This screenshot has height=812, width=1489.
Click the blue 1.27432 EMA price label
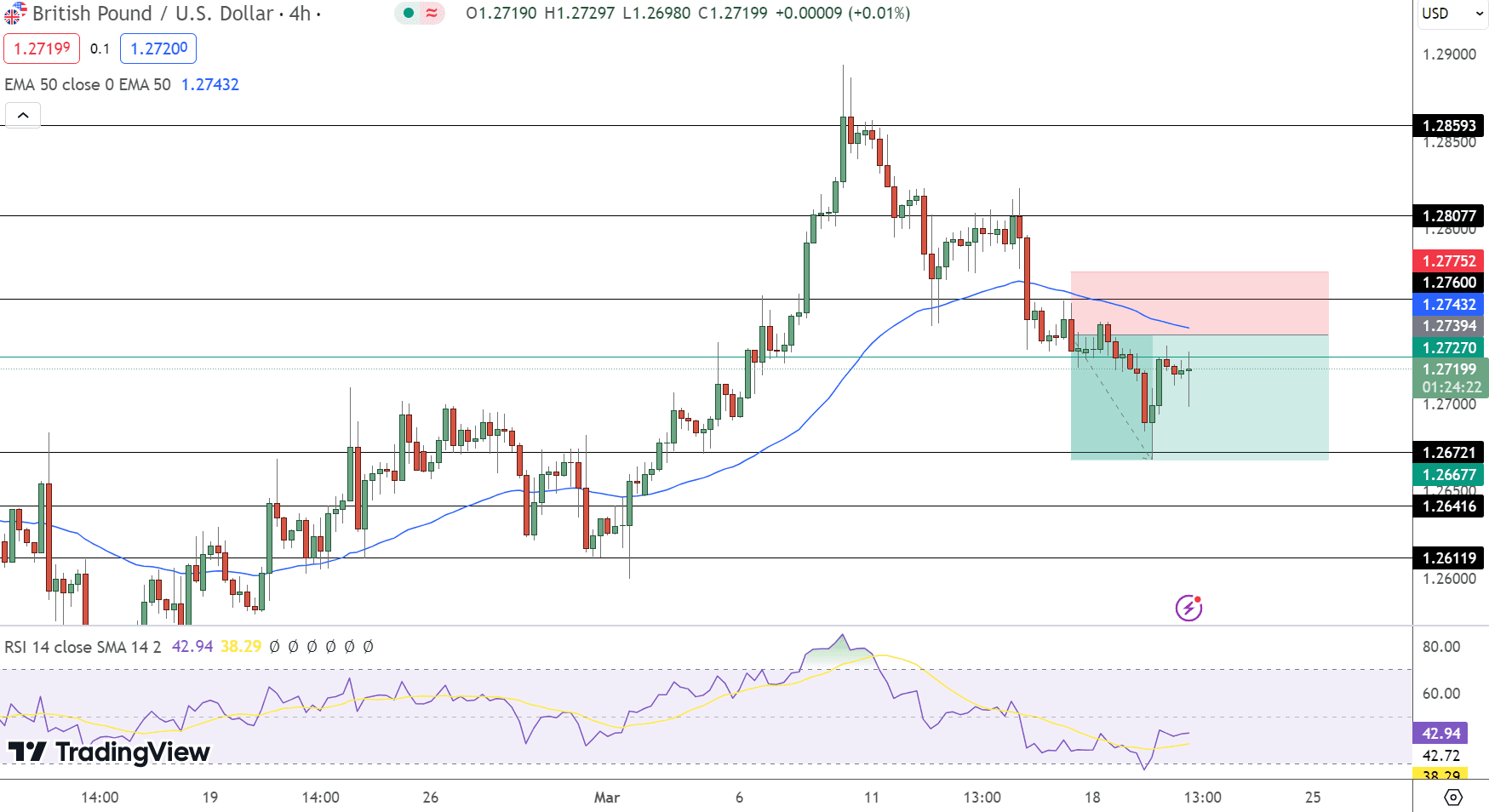[x=1449, y=305]
